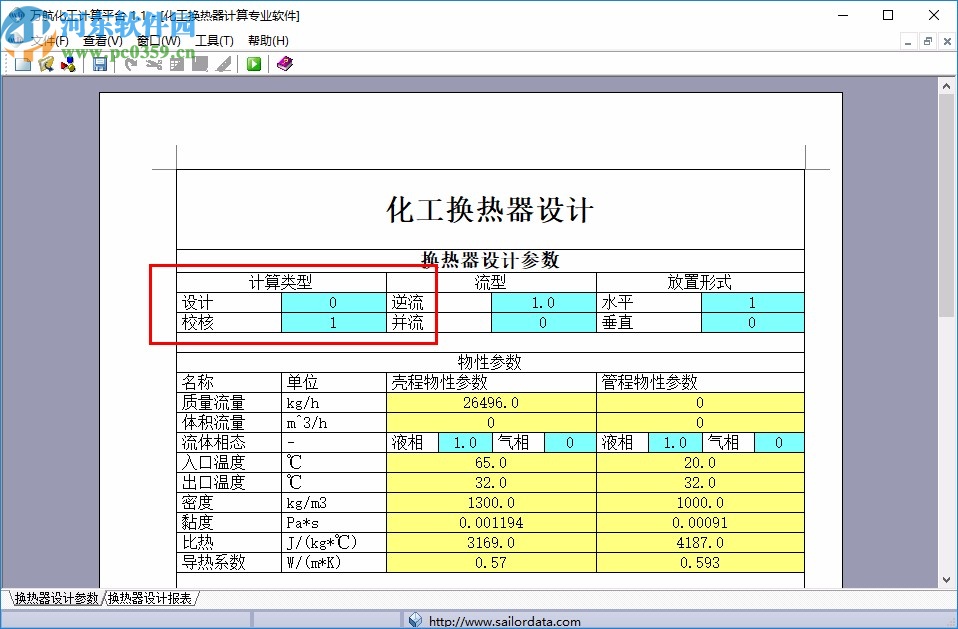Select the 水平 placement value cell

click(753, 302)
